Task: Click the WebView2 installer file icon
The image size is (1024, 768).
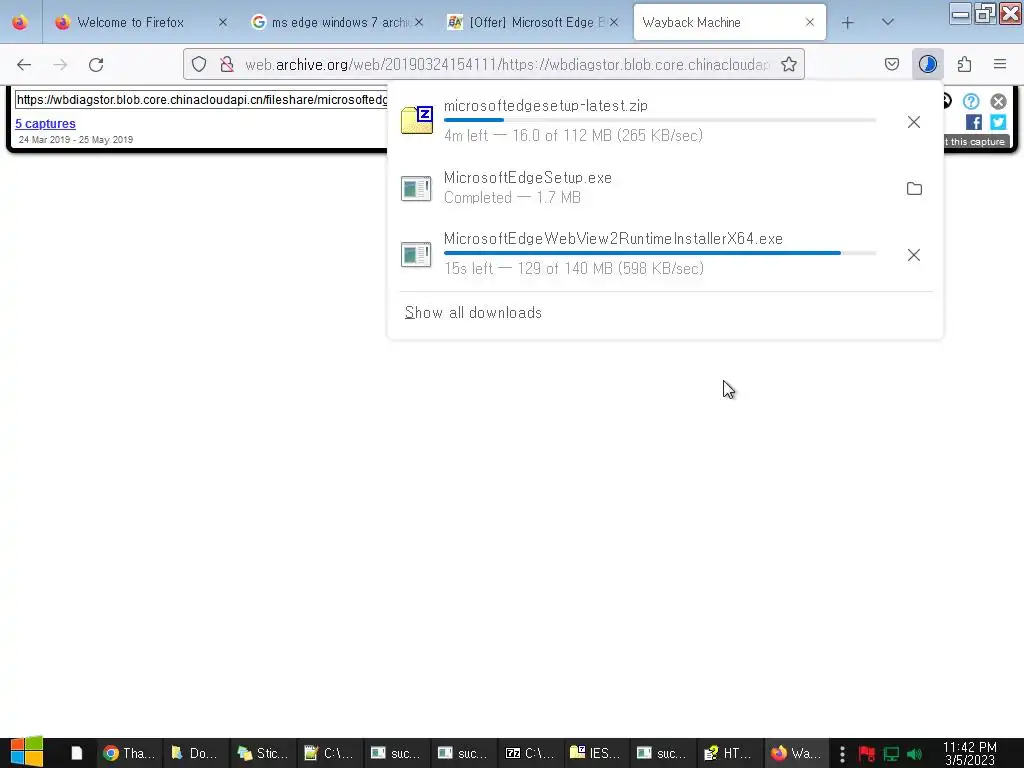Action: click(x=416, y=255)
